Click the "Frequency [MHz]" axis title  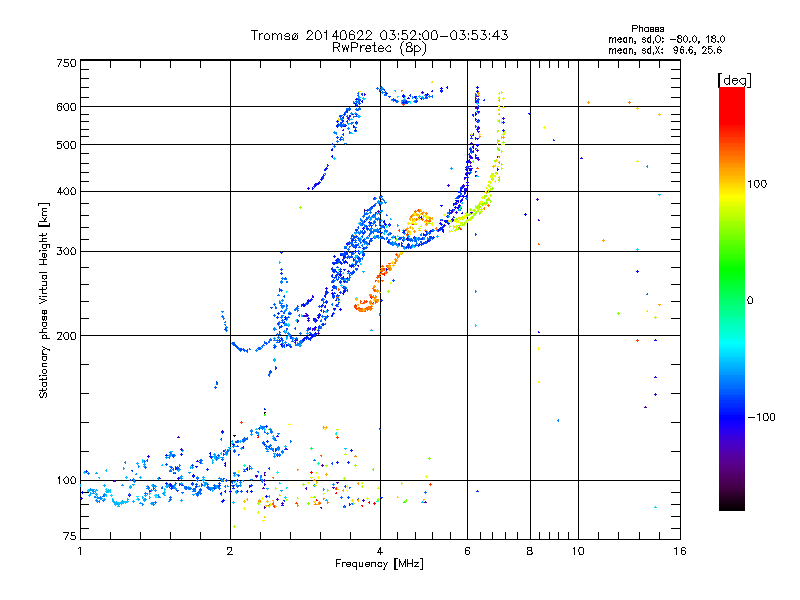tap(379, 564)
